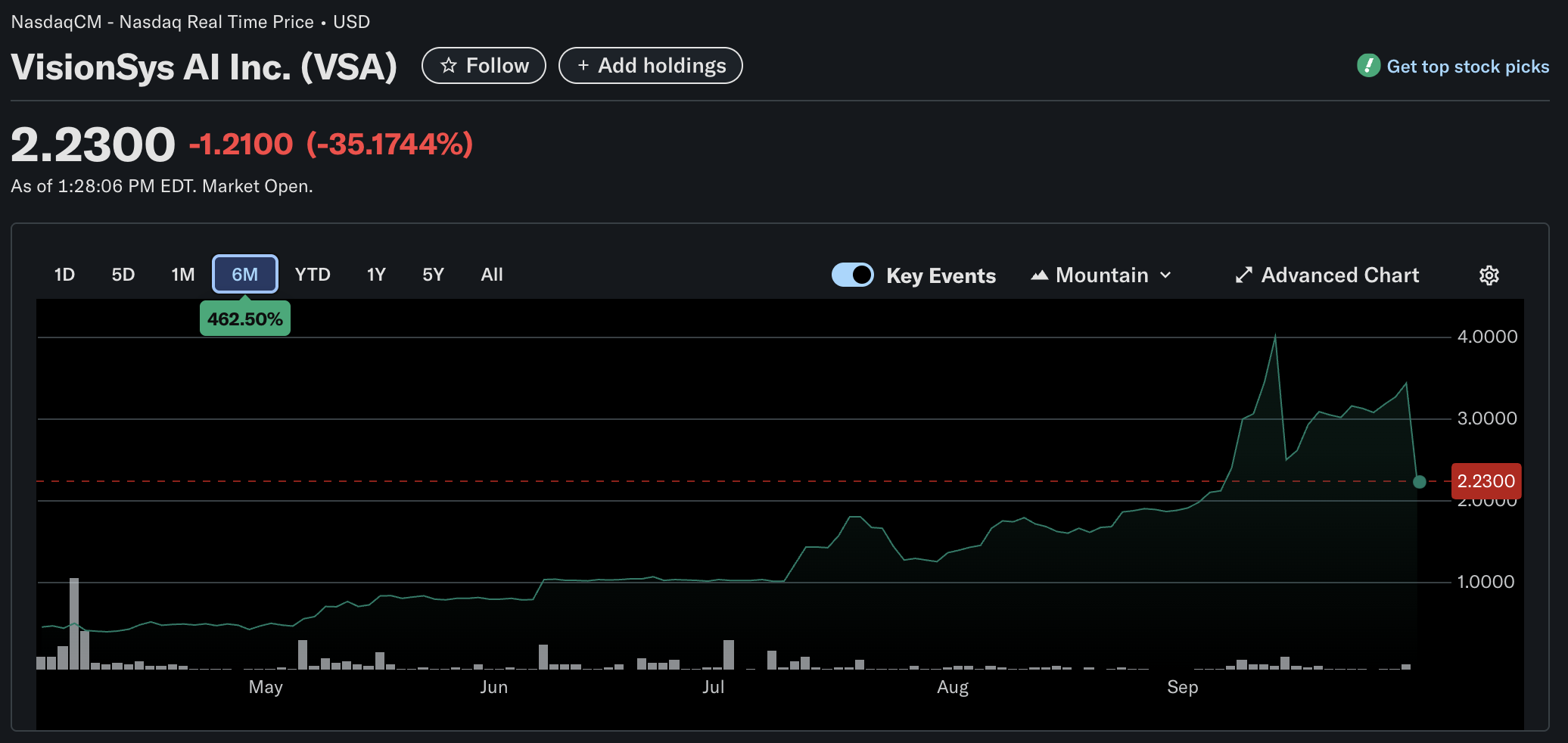
Task: Toggle the Key Events switch off
Action: tap(853, 275)
